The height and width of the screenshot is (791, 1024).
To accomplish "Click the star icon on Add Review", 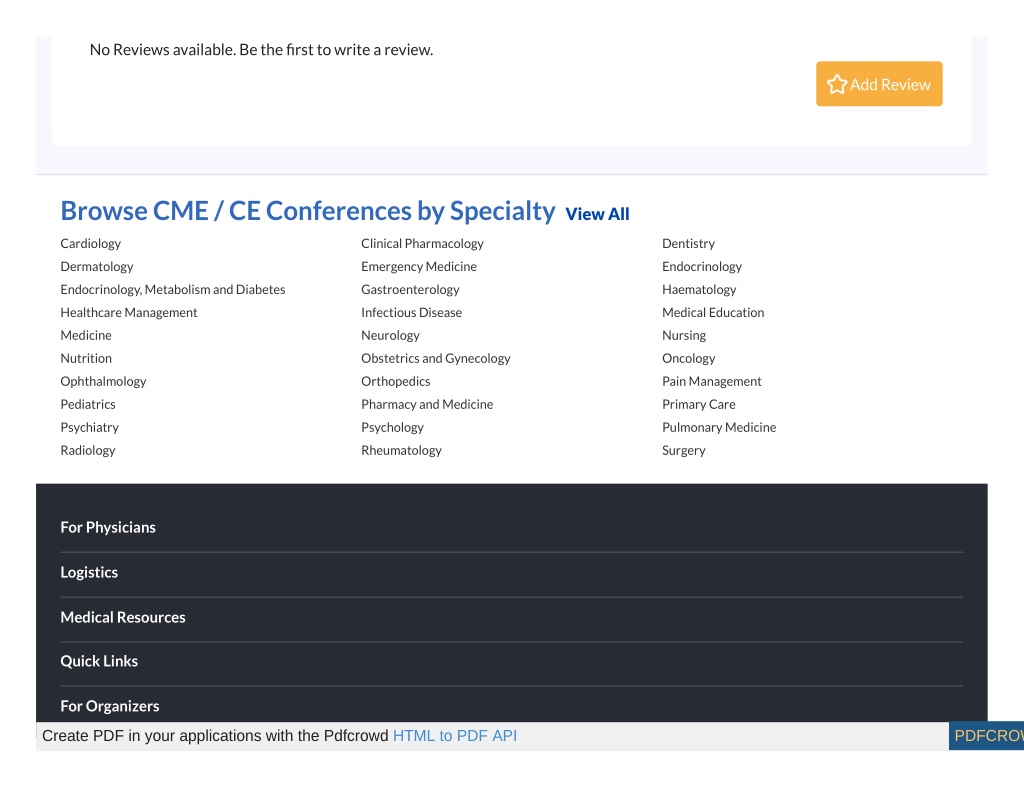I will click(837, 84).
